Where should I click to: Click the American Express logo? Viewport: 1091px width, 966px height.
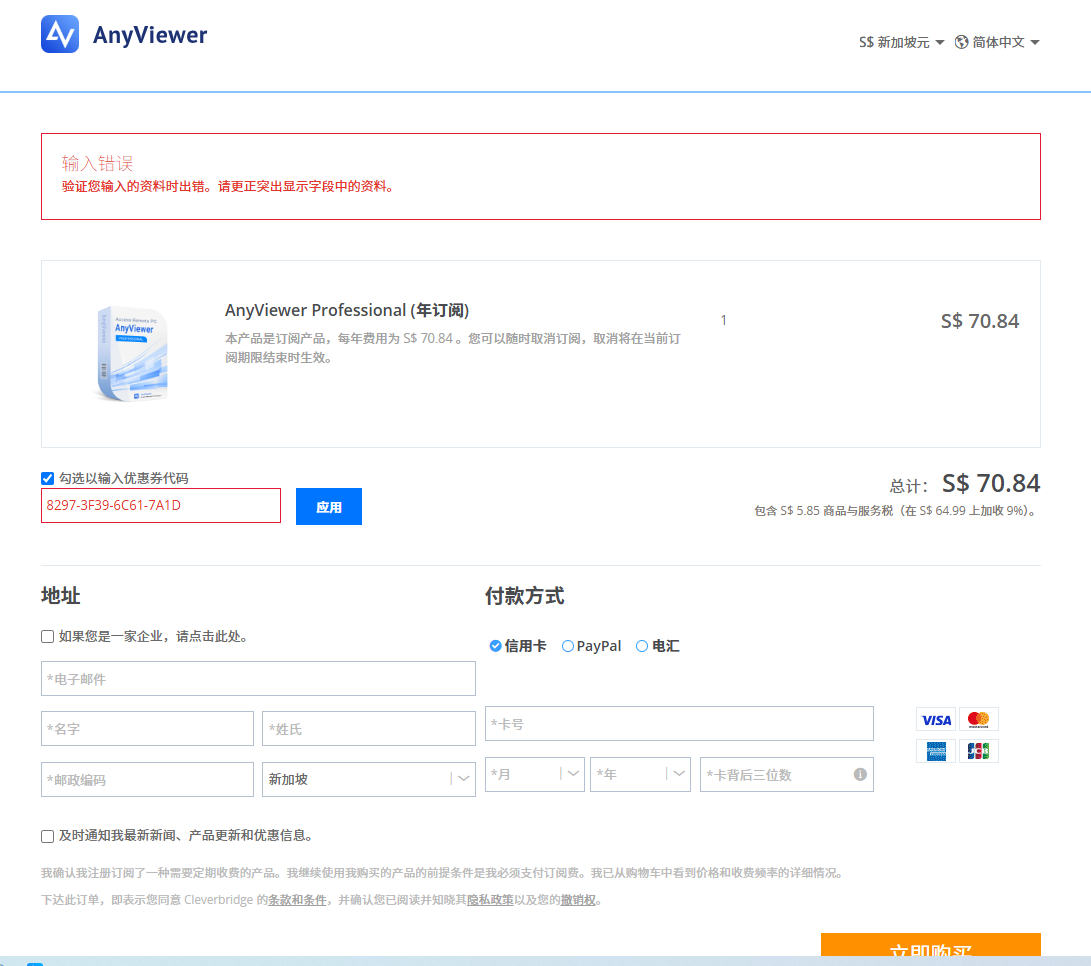[936, 752]
